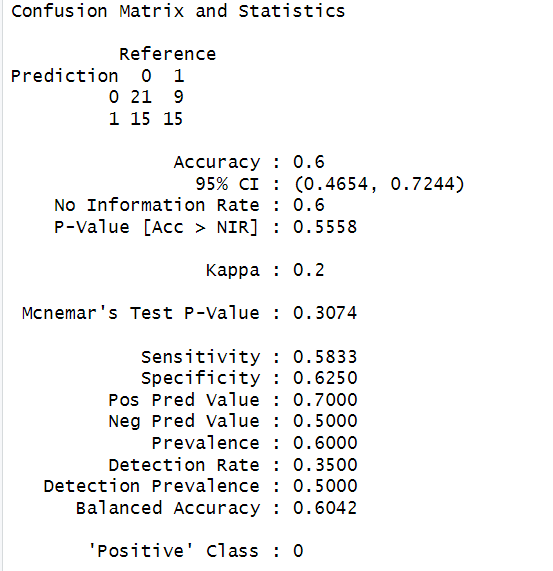Image resolution: width=553 pixels, height=571 pixels.
Task: Click the Balanced Accuracy value 0.6042
Action: pyautogui.click(x=325, y=508)
